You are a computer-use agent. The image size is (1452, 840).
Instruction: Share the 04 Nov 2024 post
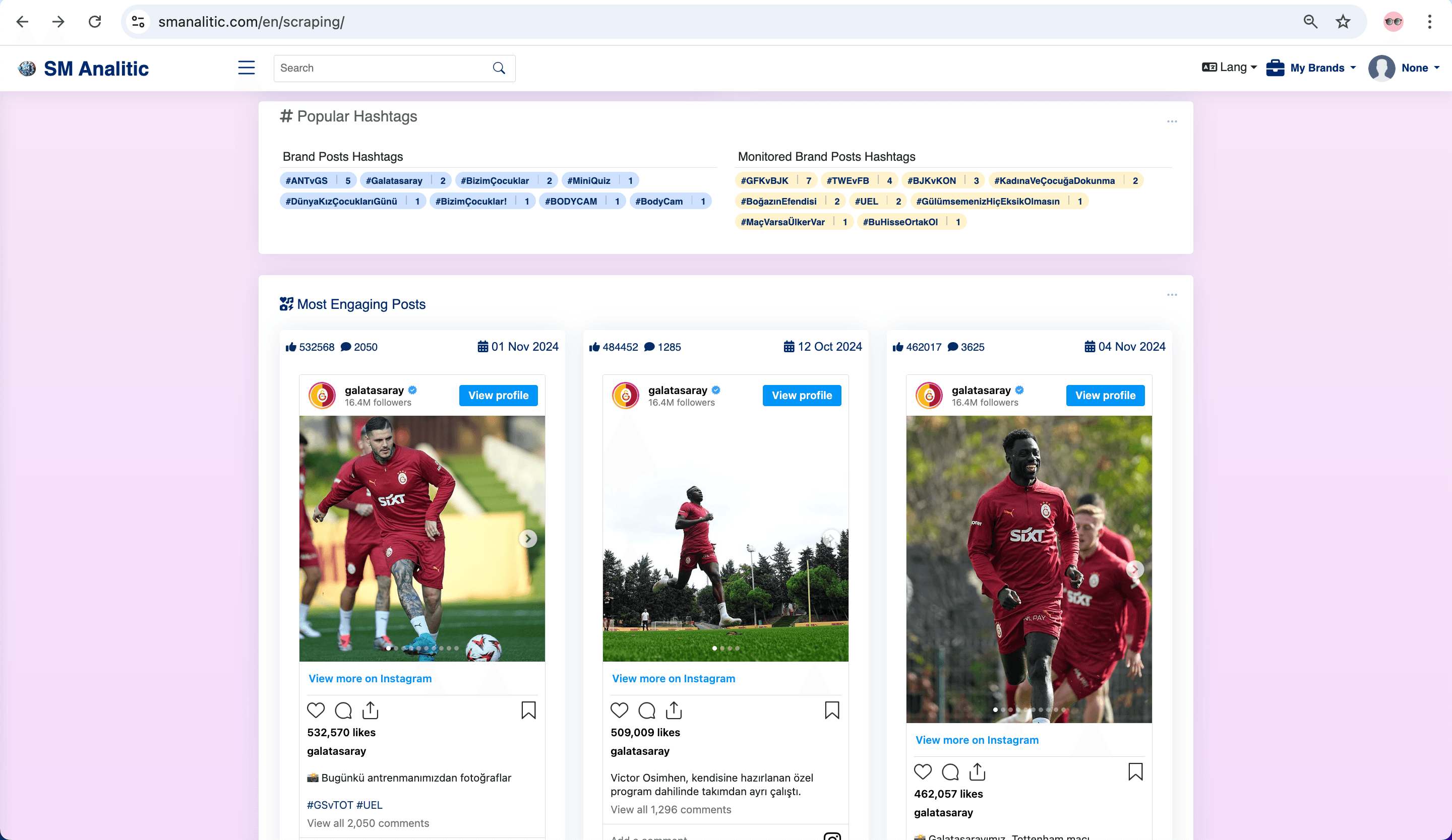978,772
